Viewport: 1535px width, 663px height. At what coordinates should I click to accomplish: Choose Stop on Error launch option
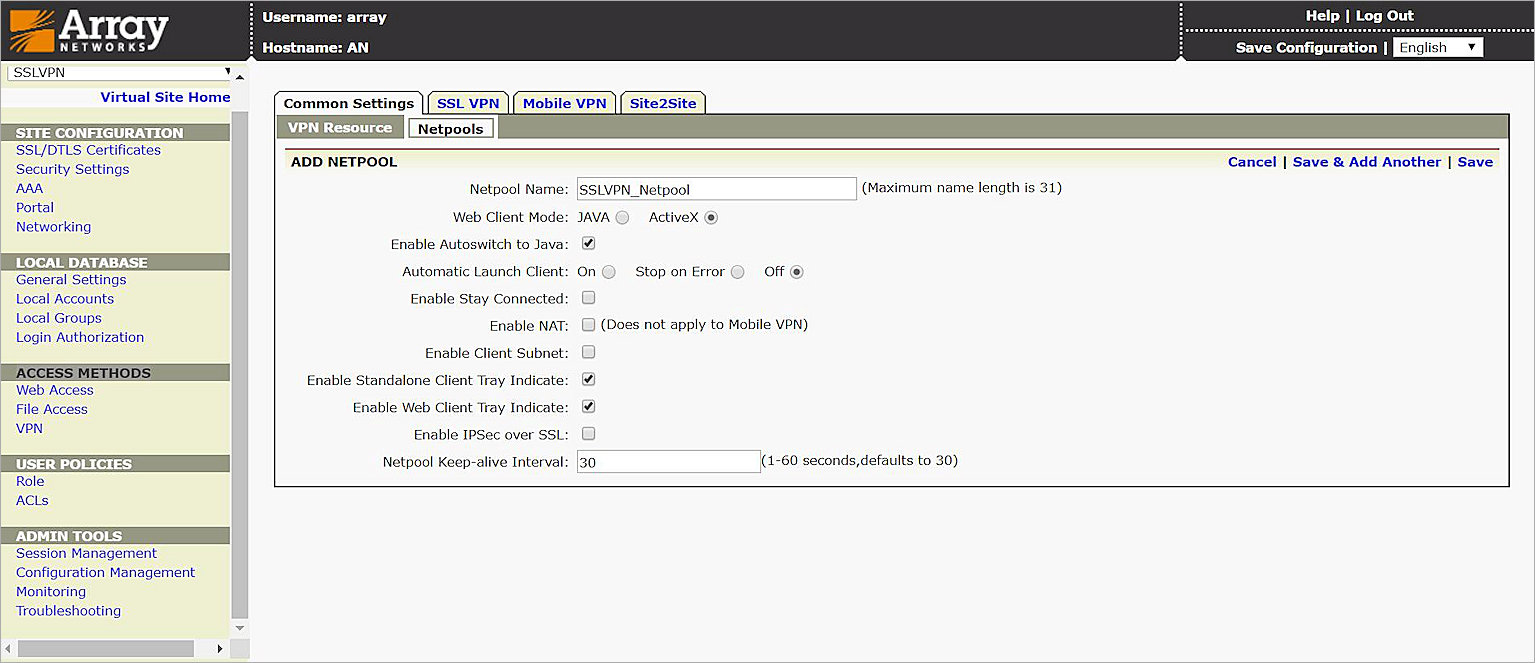point(737,271)
